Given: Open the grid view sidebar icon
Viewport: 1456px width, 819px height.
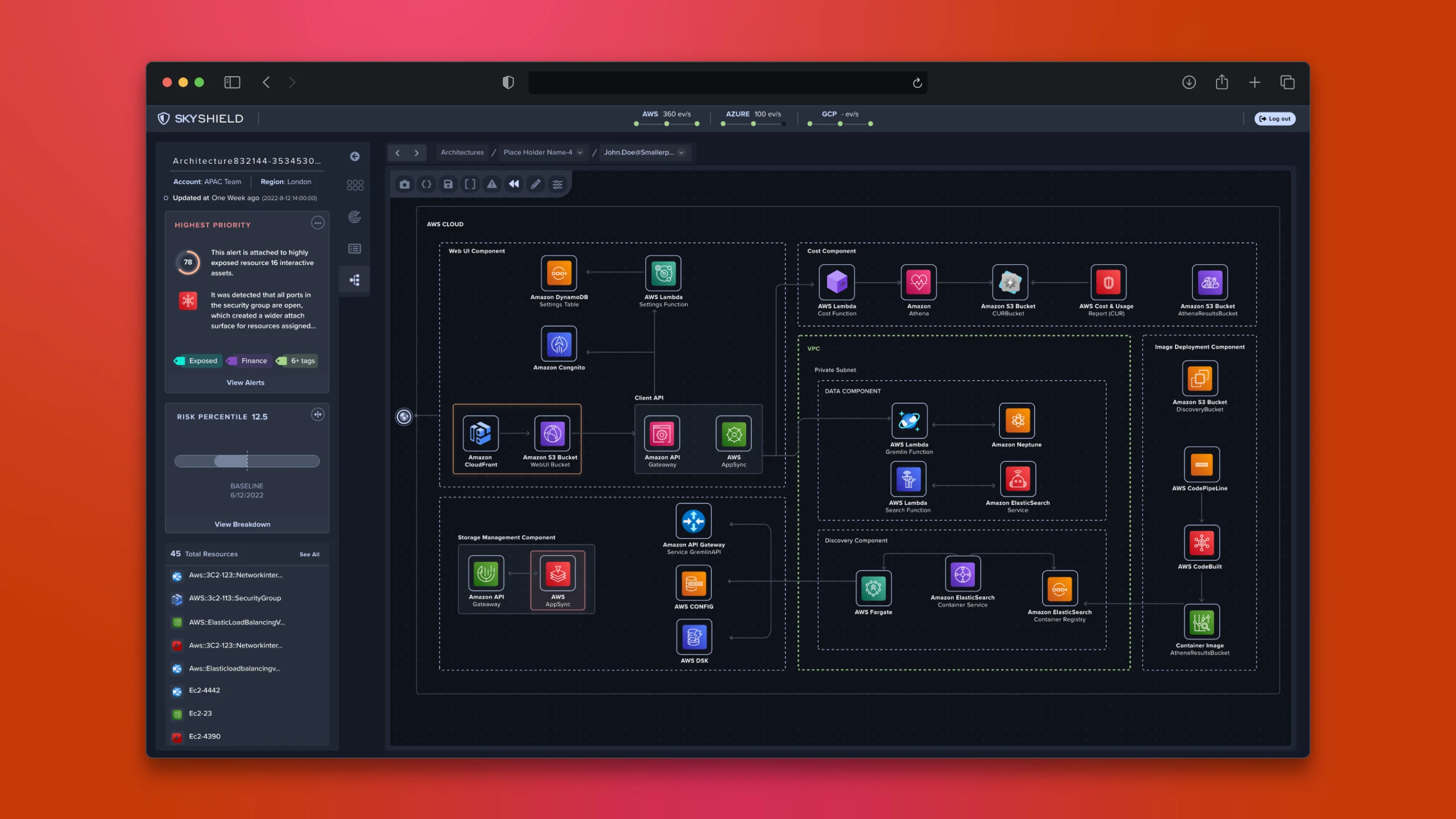Looking at the screenshot, I should [355, 185].
